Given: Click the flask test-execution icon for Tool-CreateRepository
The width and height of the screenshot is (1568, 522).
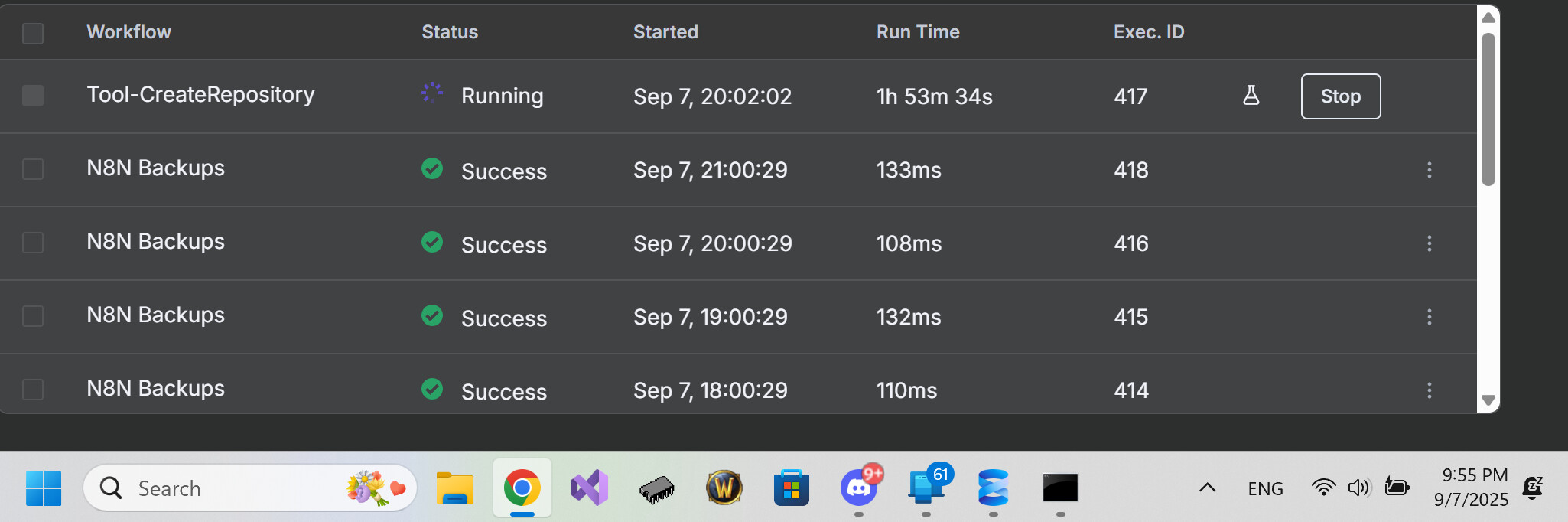Looking at the screenshot, I should pos(1251,96).
